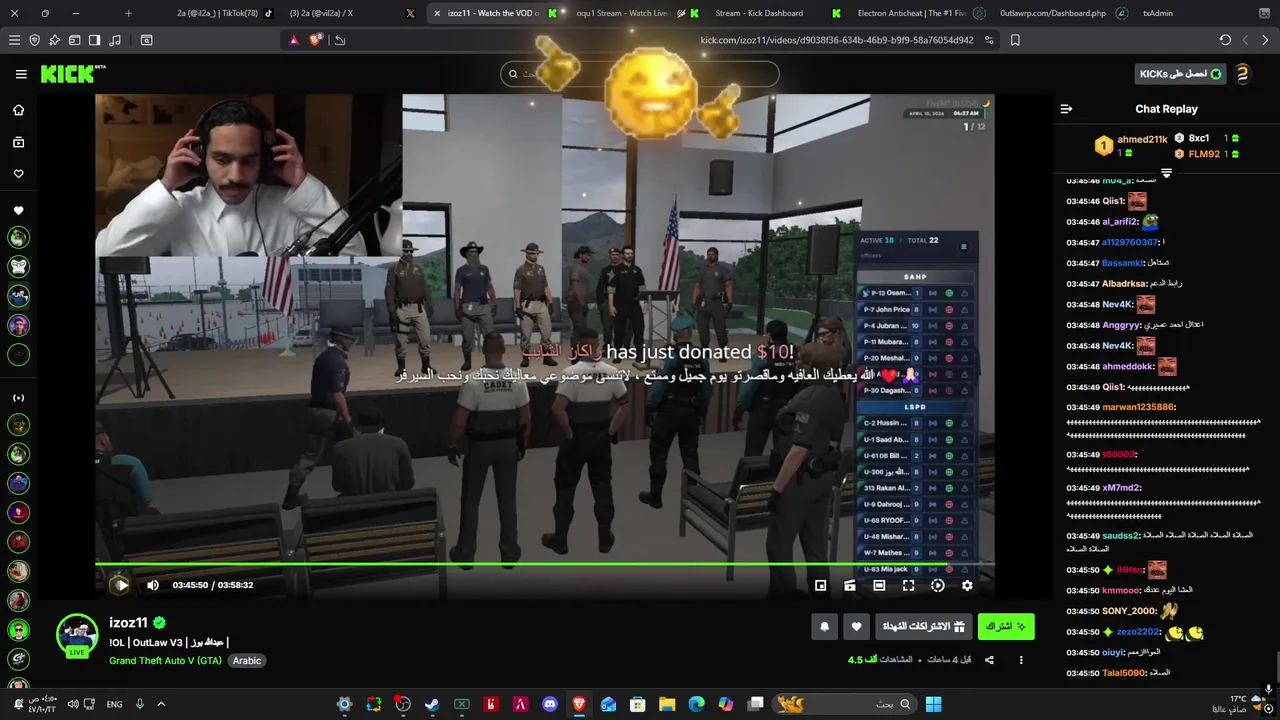
Task: Open Grand Theft Auto V category link
Action: pyautogui.click(x=165, y=661)
